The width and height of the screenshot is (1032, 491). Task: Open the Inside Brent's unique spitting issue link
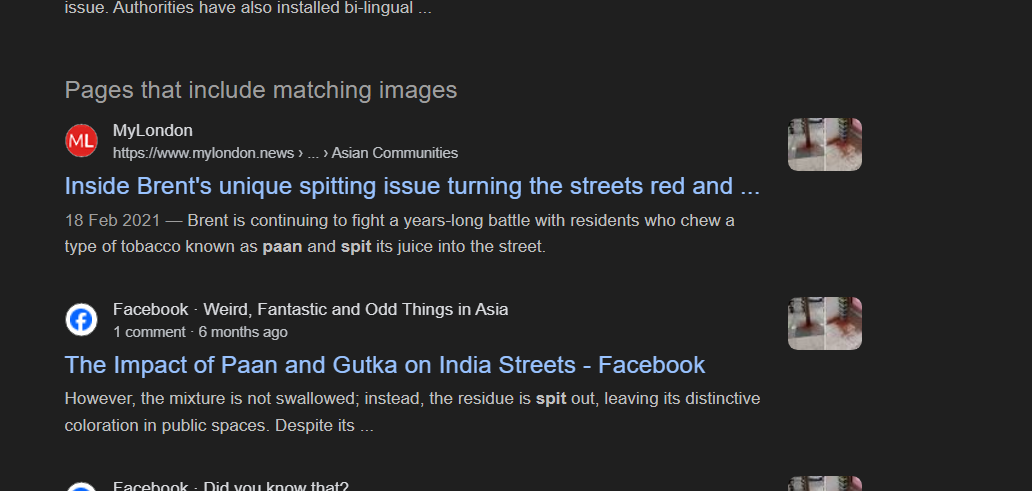[412, 186]
